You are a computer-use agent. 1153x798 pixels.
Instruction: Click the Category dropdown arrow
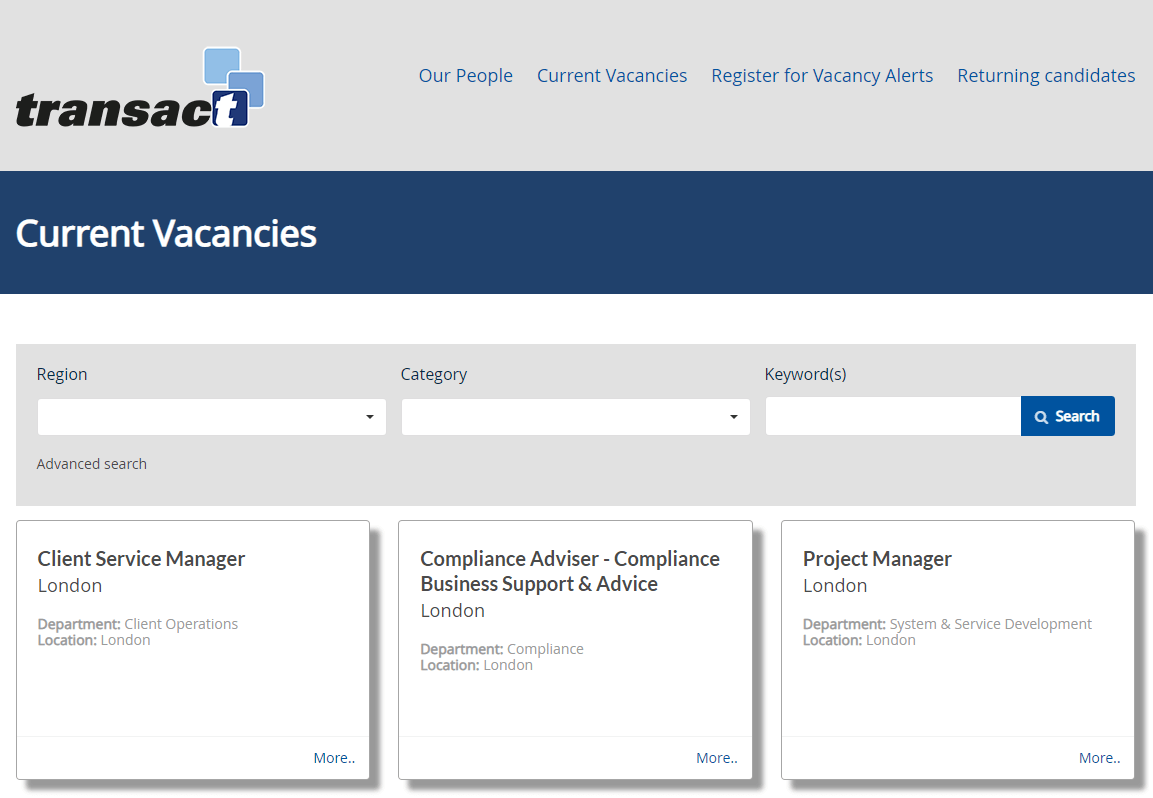tap(735, 416)
